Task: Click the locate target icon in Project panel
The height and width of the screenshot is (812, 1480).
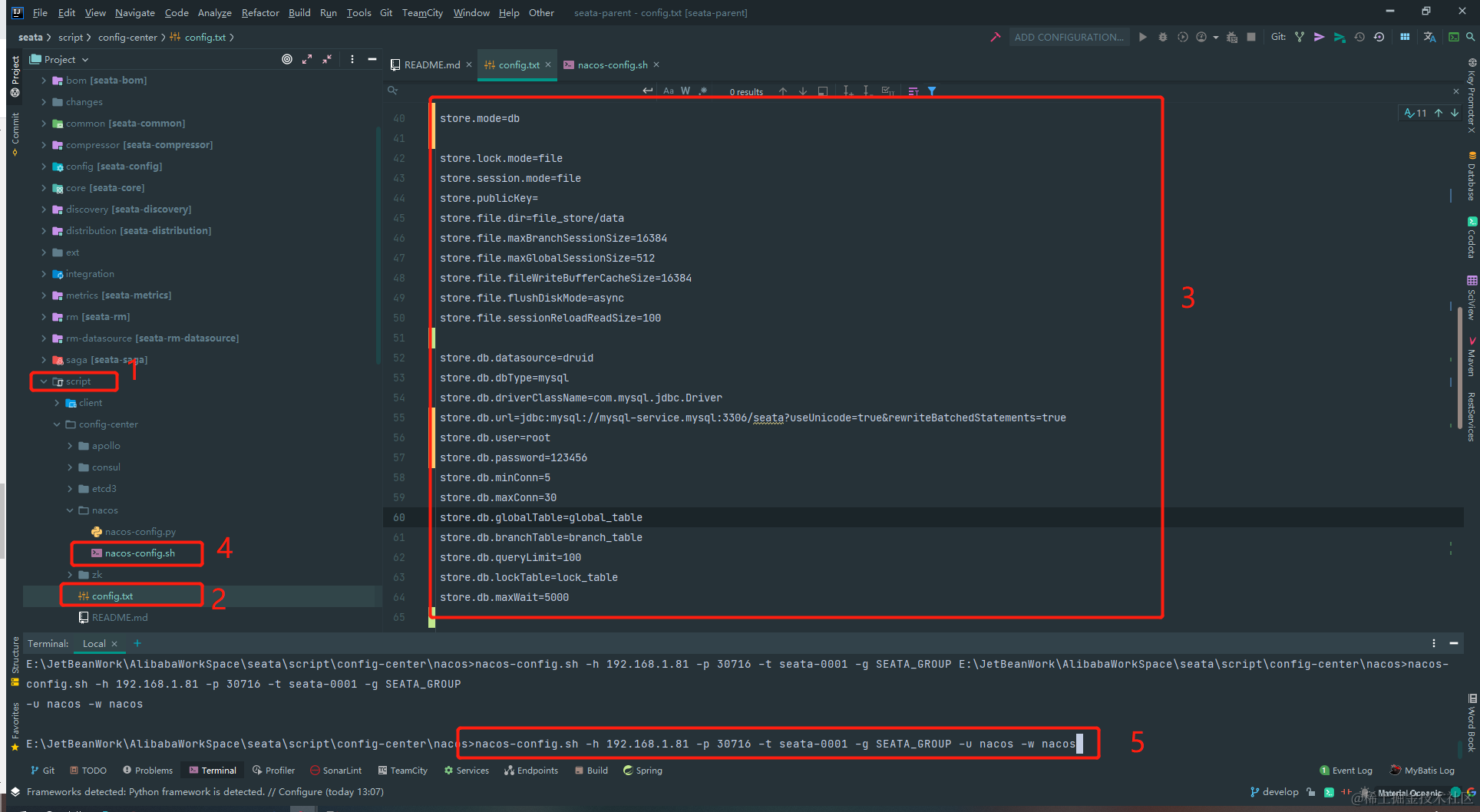Action: point(287,59)
